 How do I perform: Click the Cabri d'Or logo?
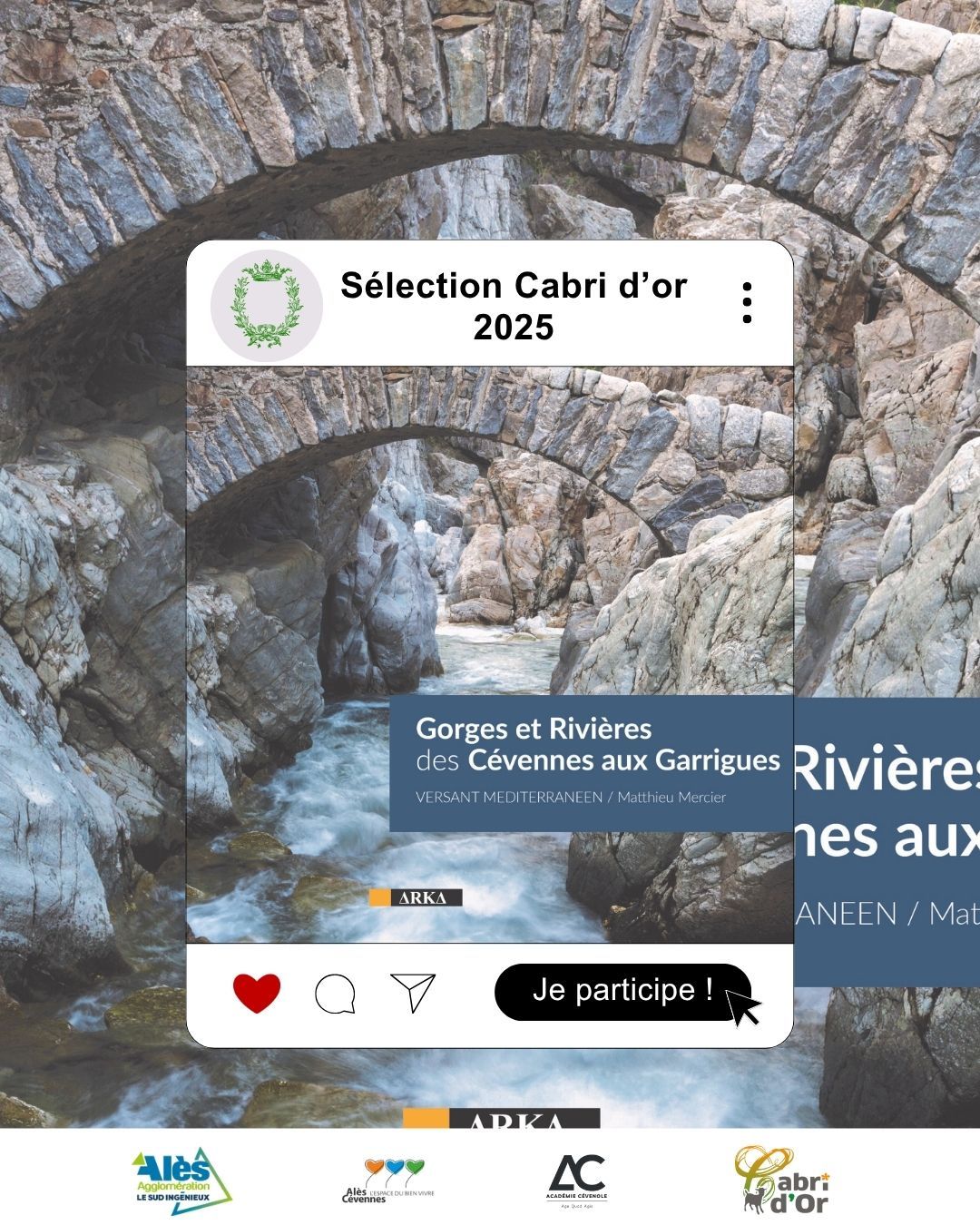(x=782, y=1180)
